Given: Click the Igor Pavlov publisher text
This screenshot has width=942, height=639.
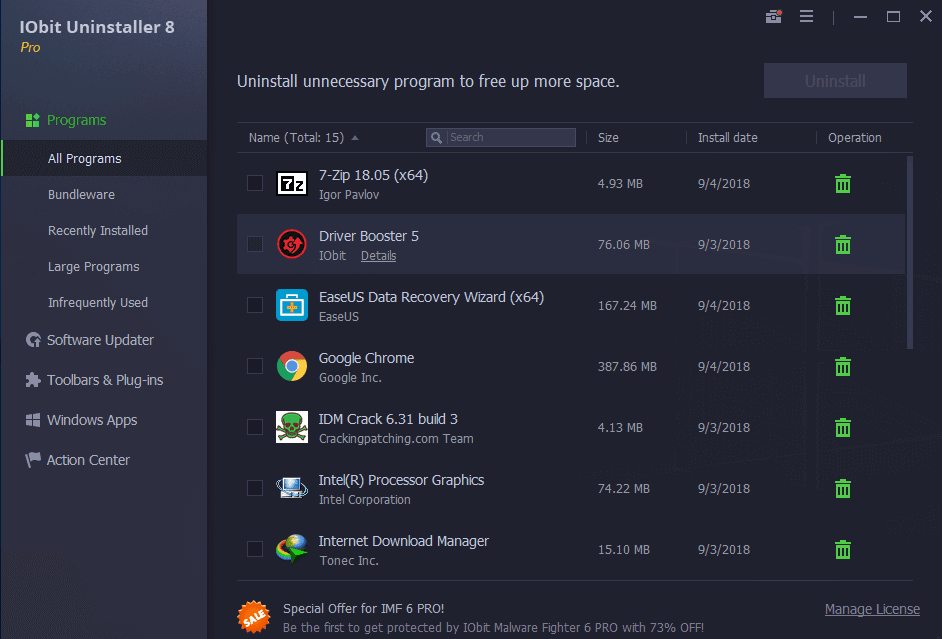Looking at the screenshot, I should tap(349, 195).
